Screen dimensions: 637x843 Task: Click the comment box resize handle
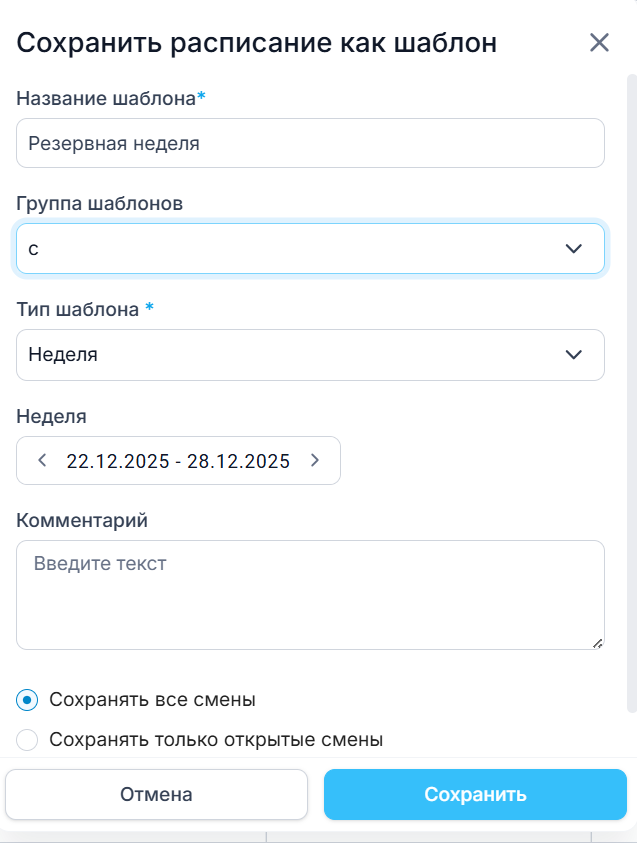(x=598, y=643)
